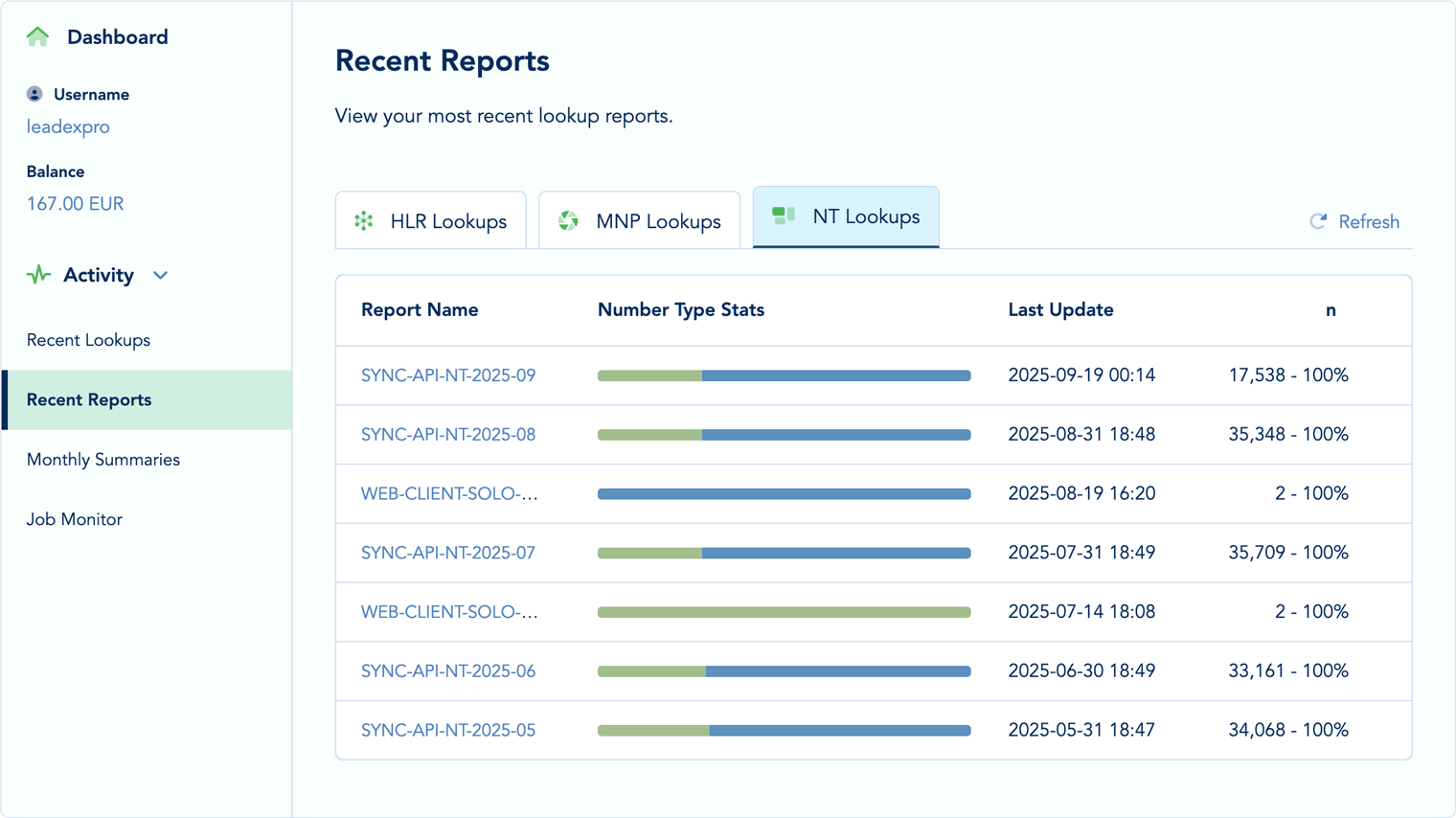
Task: Click the HLR Lookups hash icon
Action: pyautogui.click(x=362, y=220)
